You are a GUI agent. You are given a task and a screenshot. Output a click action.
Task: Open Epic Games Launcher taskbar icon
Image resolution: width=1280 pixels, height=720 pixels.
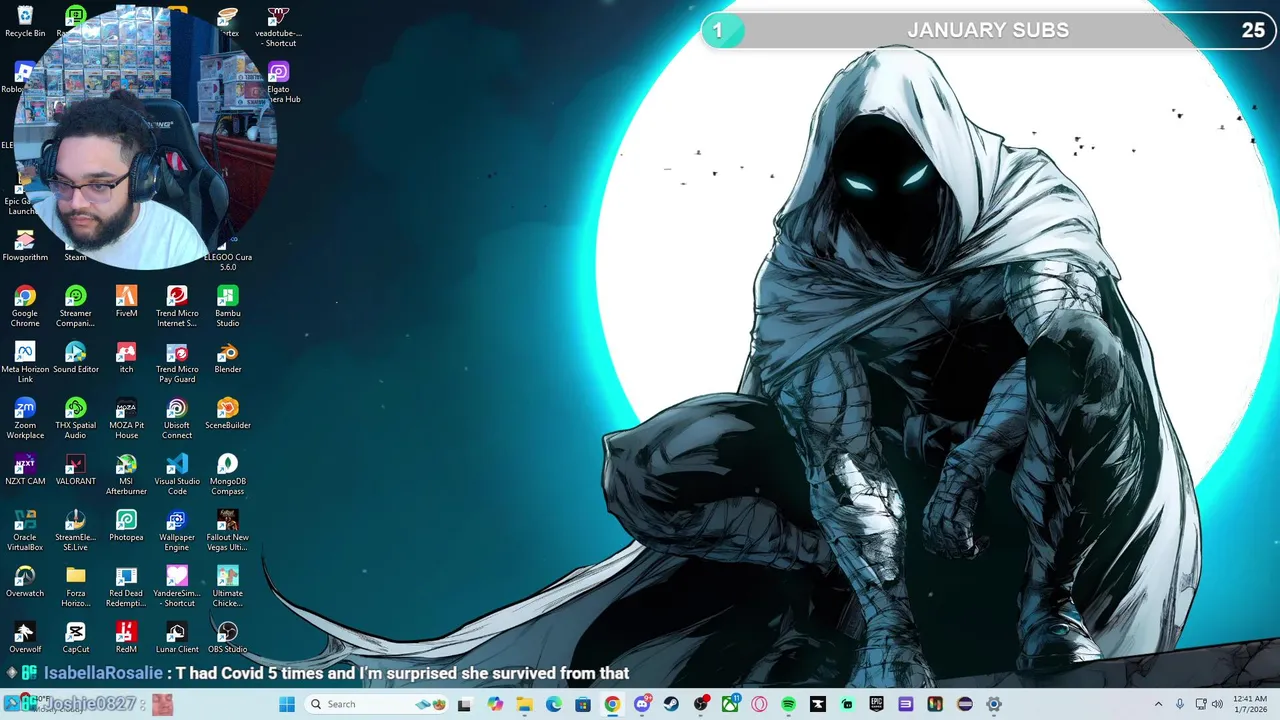(876, 704)
